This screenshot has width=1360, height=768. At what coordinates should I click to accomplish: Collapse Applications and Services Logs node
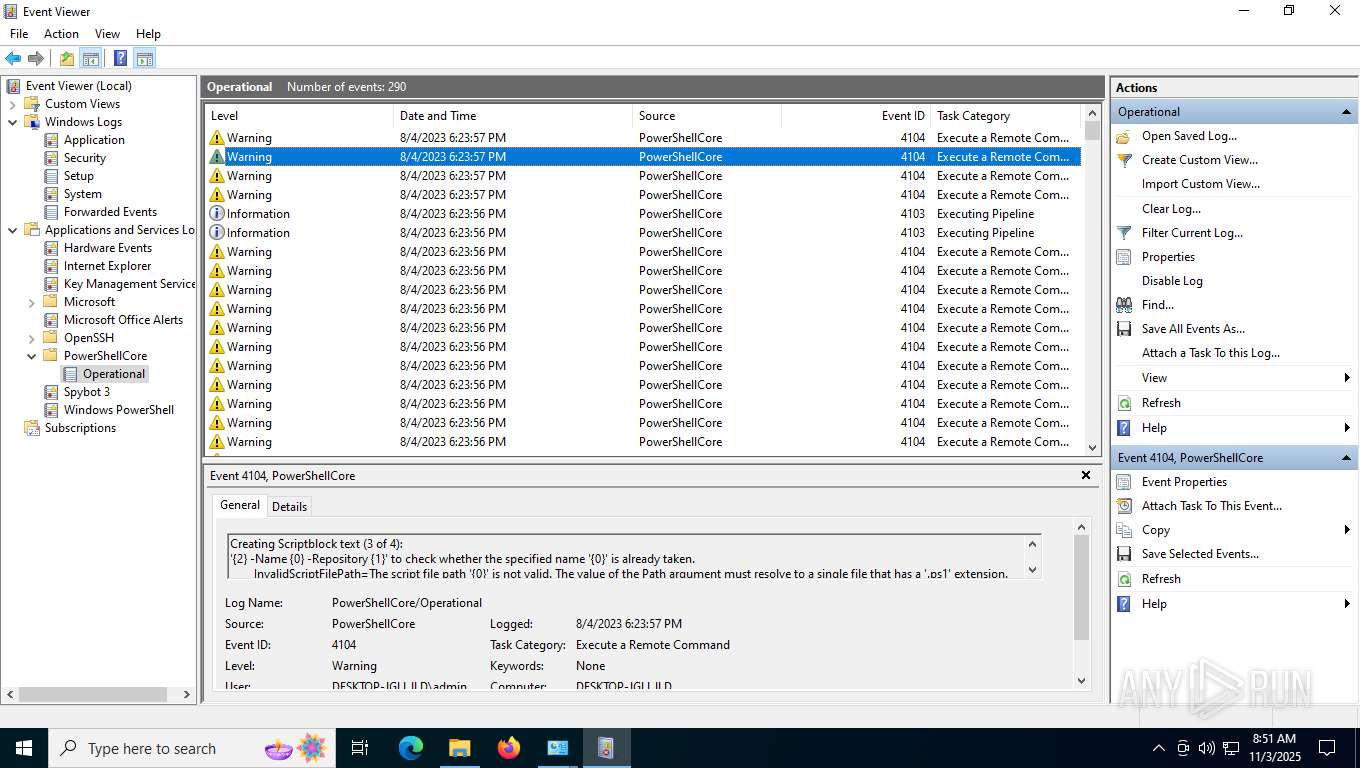(13, 230)
